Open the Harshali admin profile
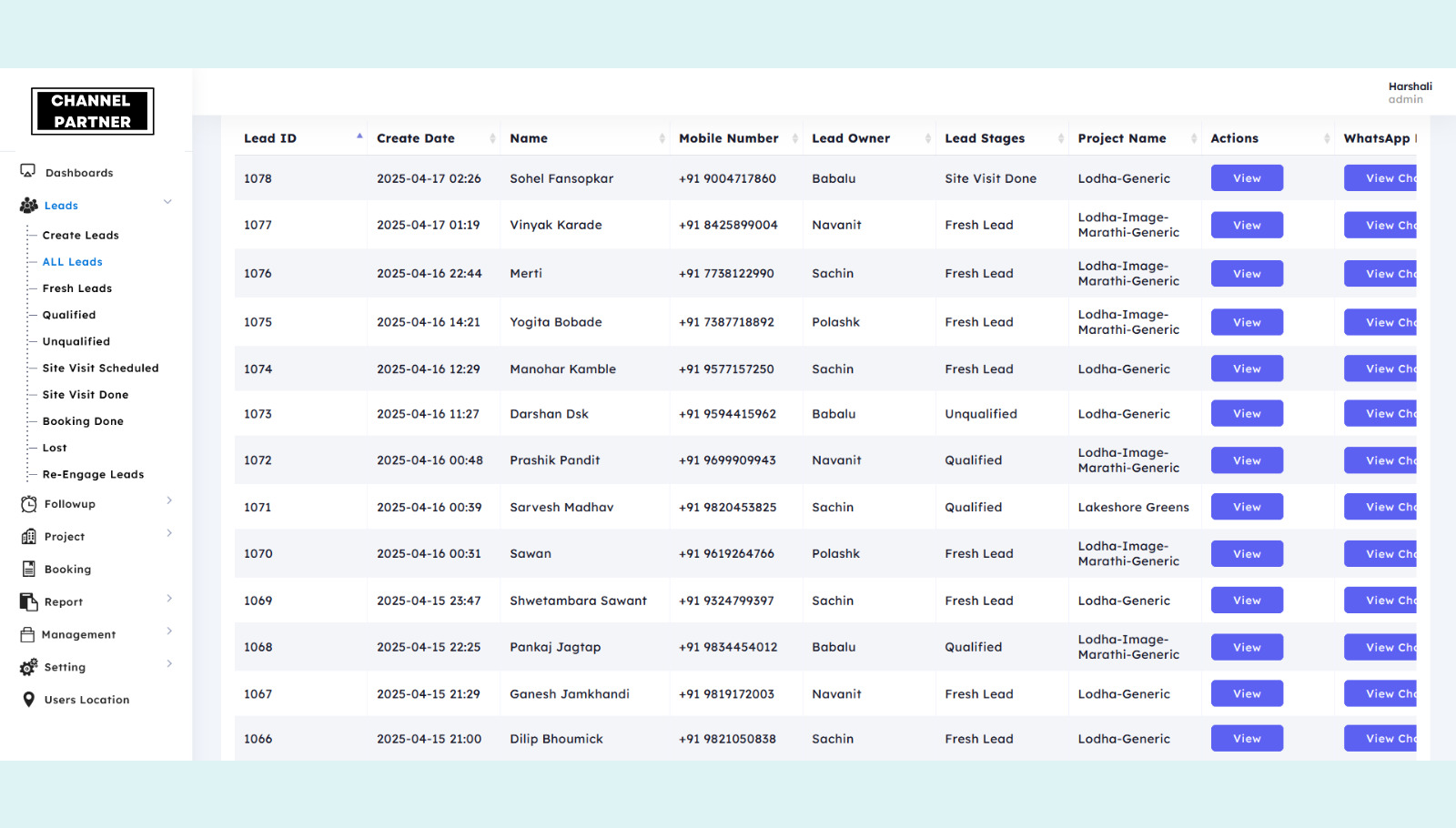The image size is (1456, 828). 1409,93
